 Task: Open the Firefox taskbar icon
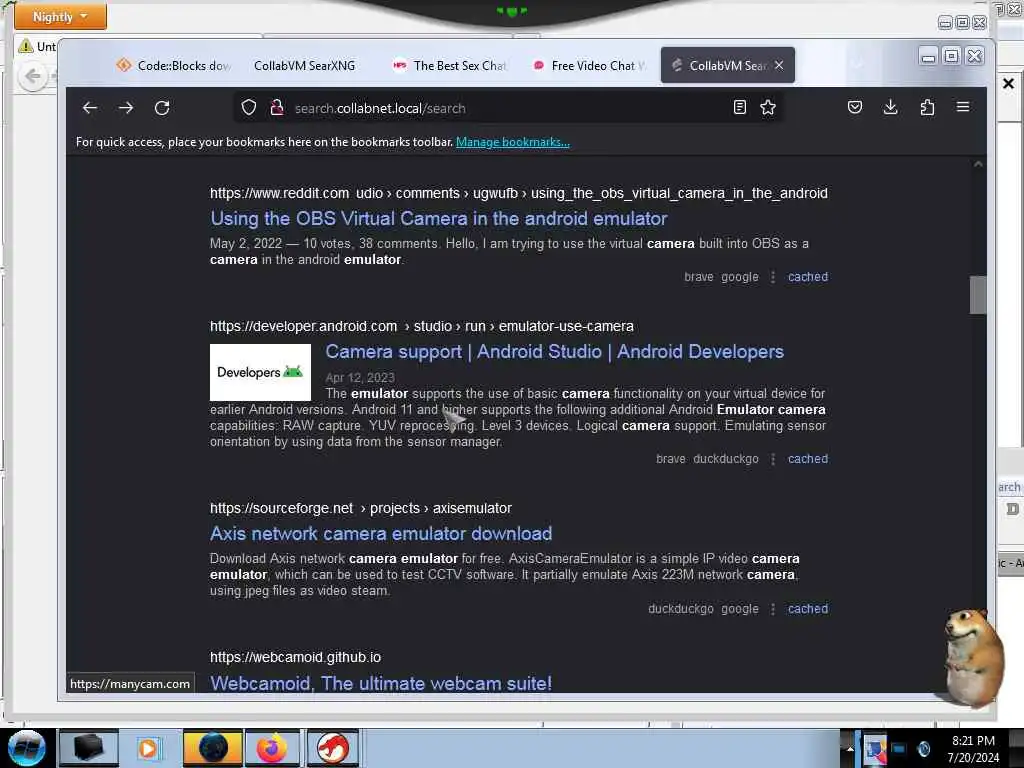(272, 748)
